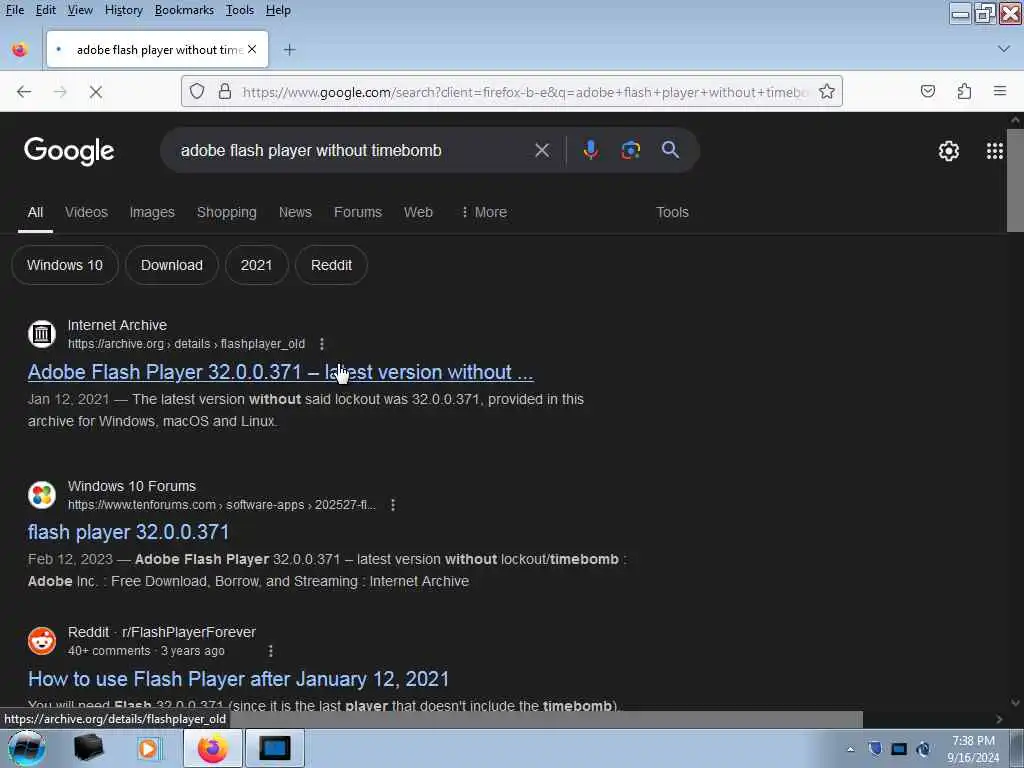Bookmark this page with the star icon

click(x=827, y=91)
